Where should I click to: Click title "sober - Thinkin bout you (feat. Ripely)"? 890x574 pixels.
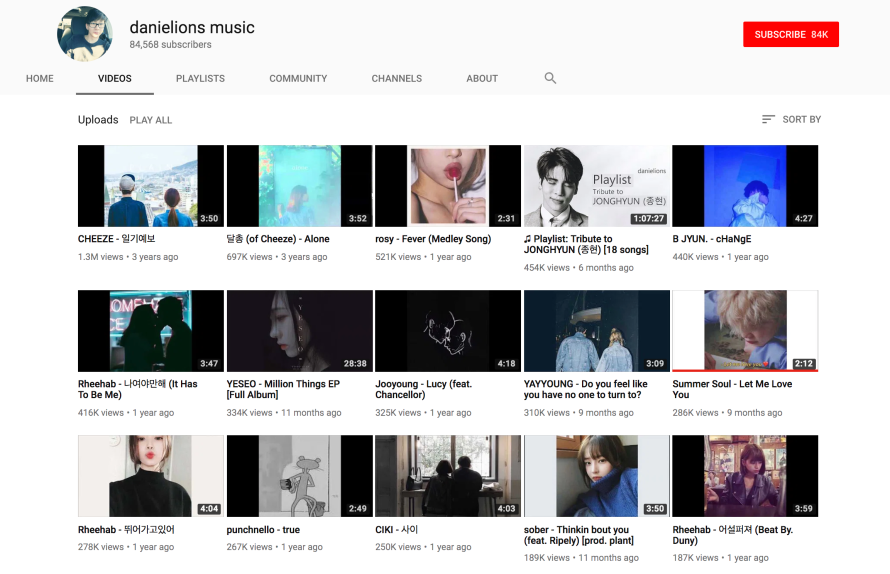click(579, 535)
